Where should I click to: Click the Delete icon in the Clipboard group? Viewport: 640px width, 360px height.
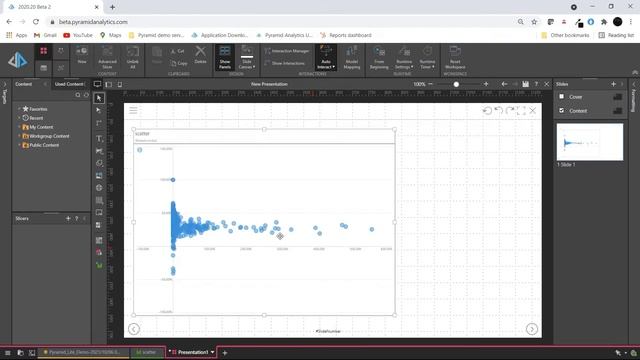click(200, 55)
